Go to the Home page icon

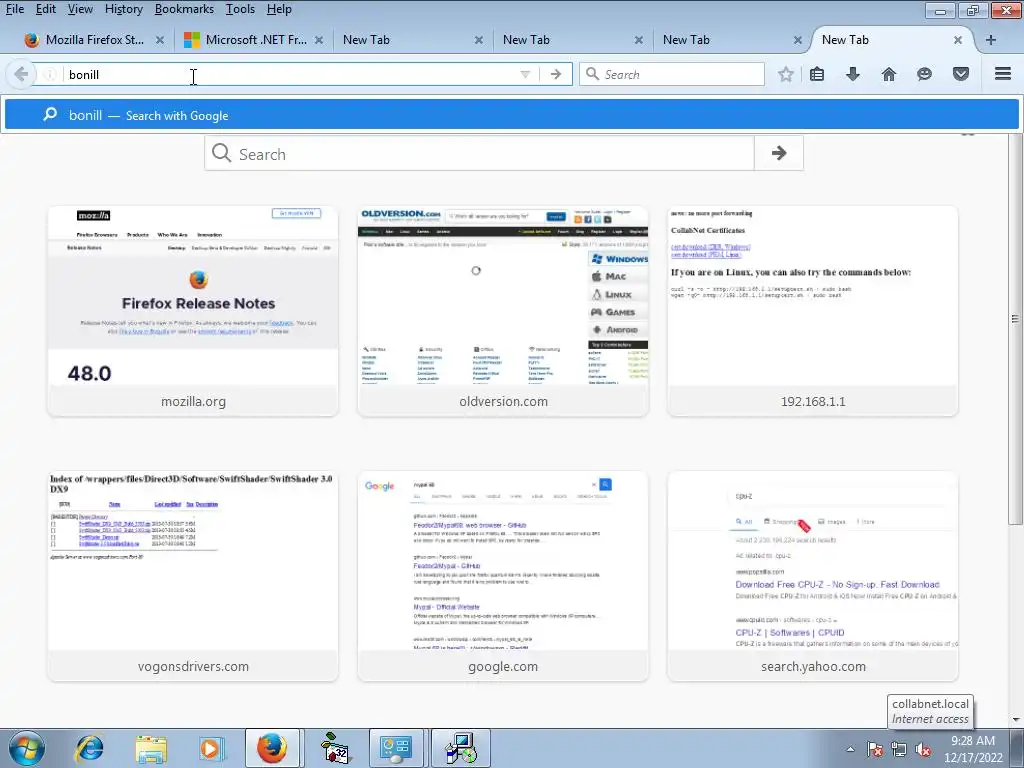tap(889, 74)
